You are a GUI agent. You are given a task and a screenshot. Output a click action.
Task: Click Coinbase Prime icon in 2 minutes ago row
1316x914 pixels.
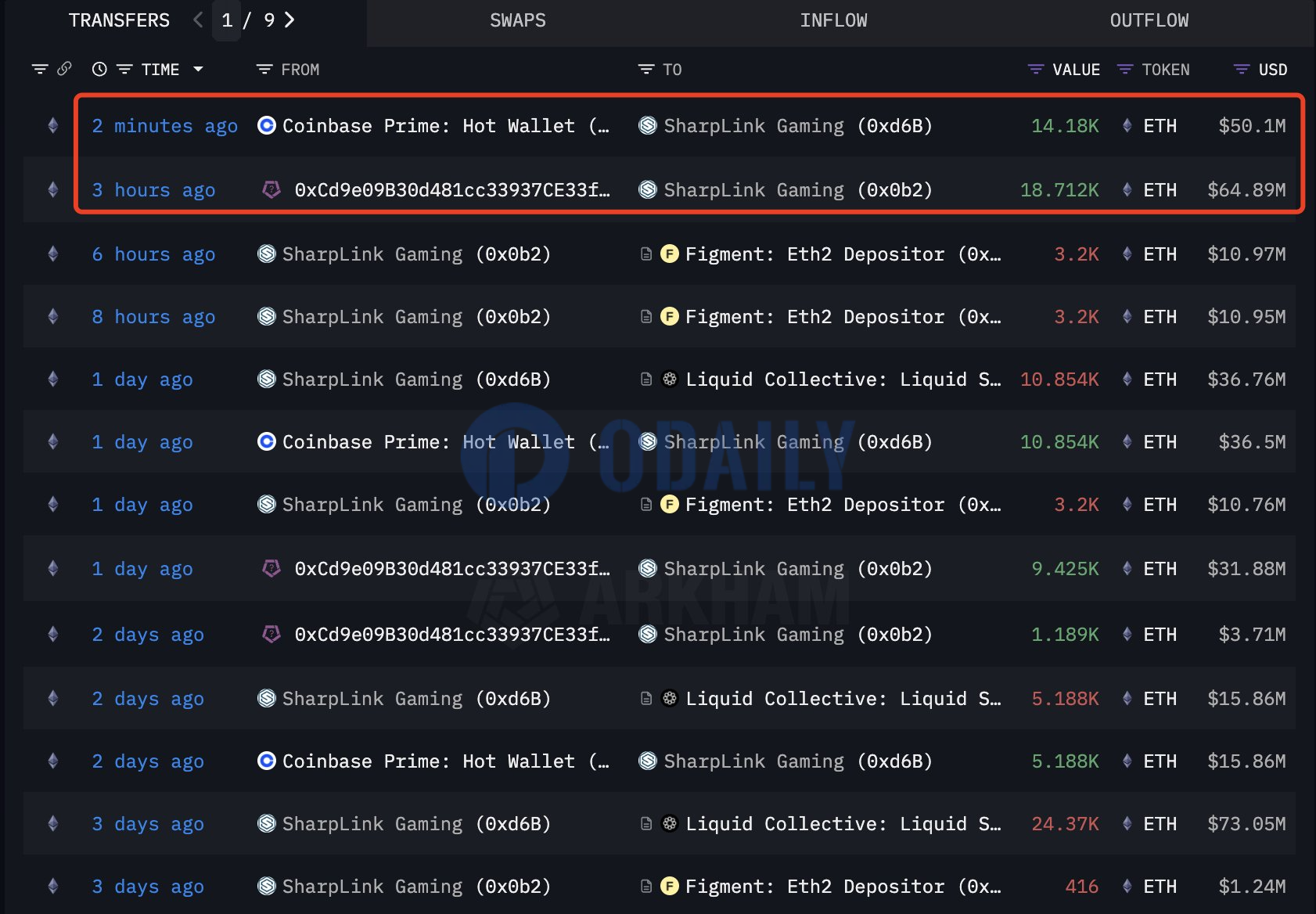tap(267, 125)
